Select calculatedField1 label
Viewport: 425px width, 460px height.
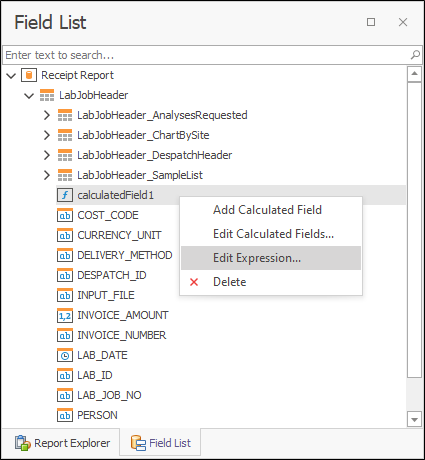(116, 195)
